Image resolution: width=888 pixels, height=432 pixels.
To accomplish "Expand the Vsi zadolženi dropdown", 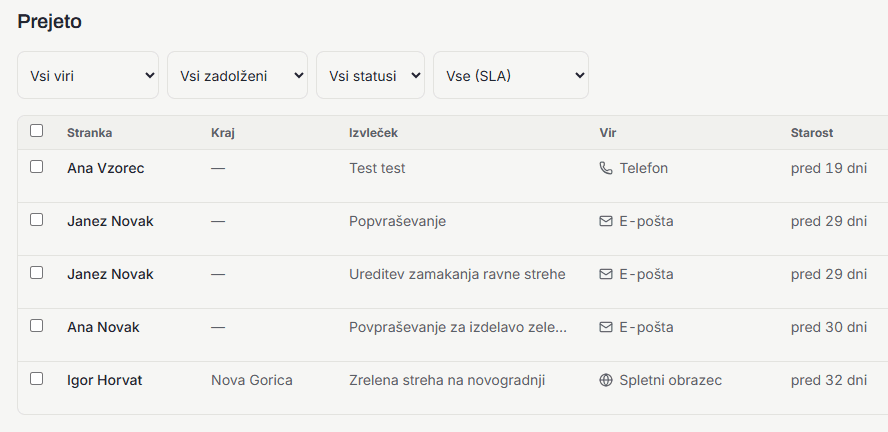I will 237,75.
